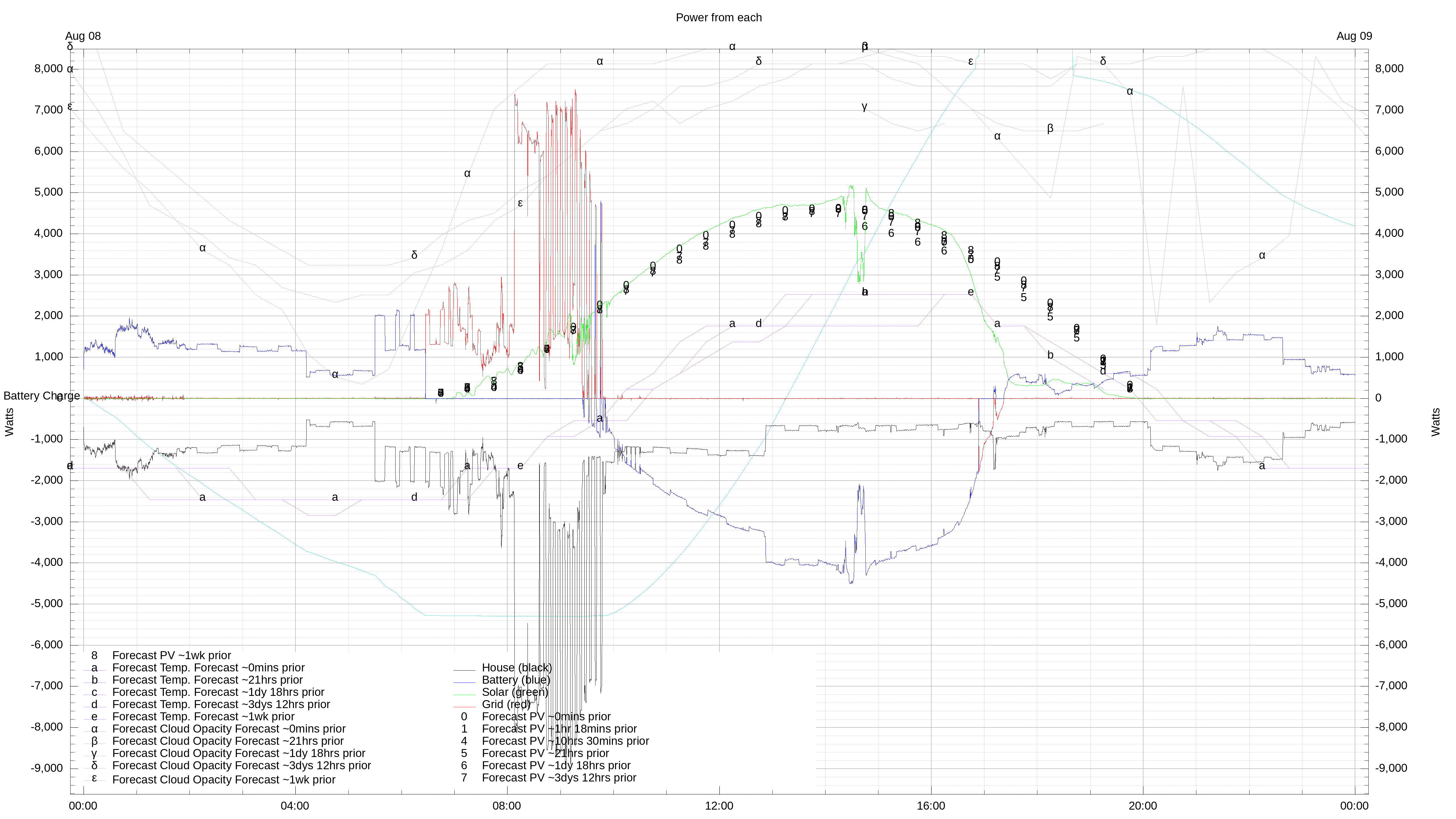This screenshot has height=819, width=1456.
Task: Click legend entry 'Battery (blue)'
Action: (516, 680)
